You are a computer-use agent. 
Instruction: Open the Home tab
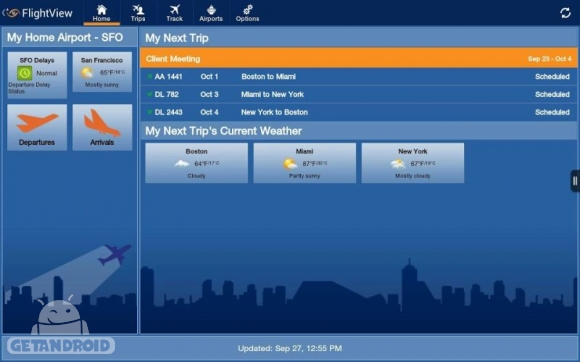tap(101, 13)
